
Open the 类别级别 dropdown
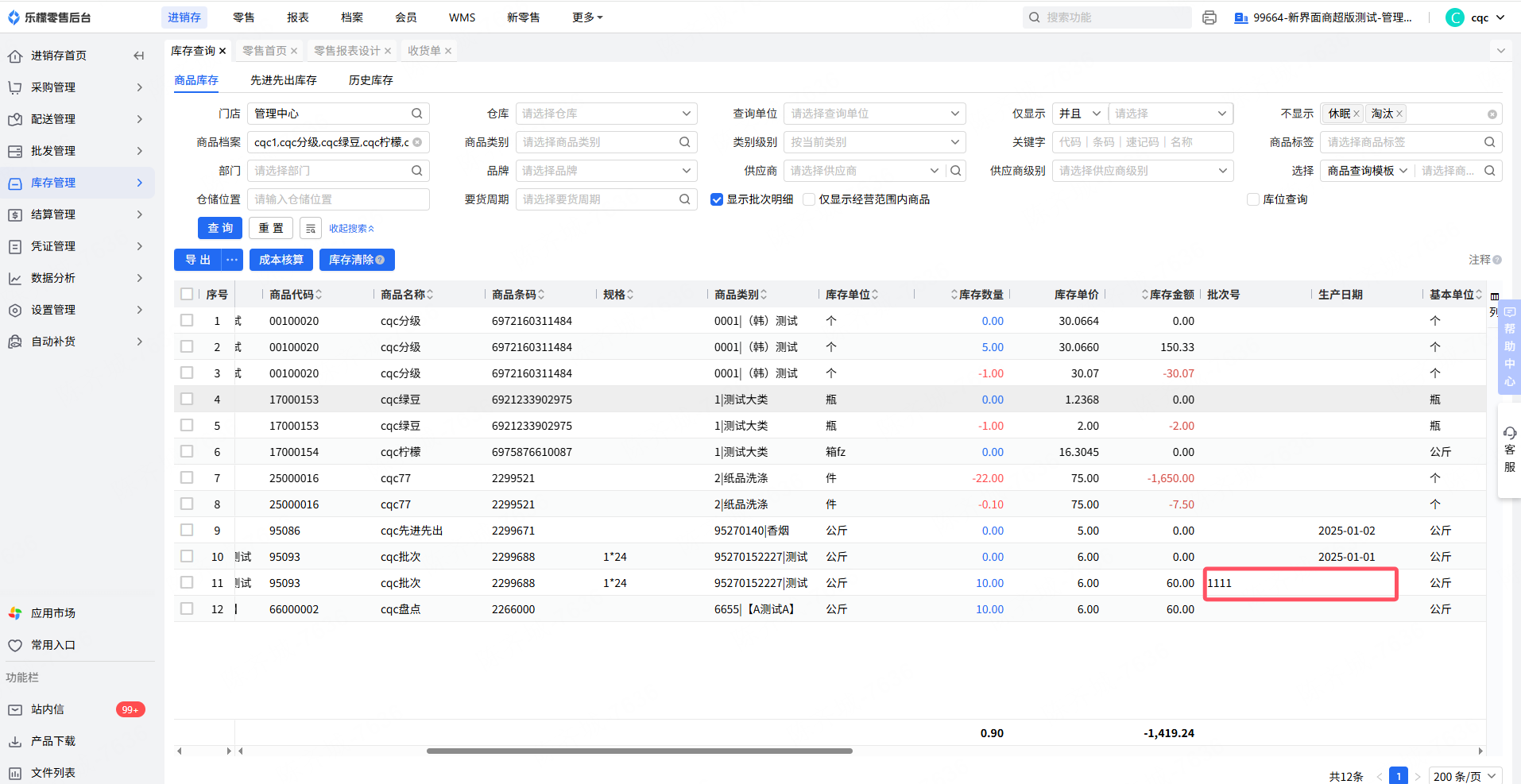point(875,142)
